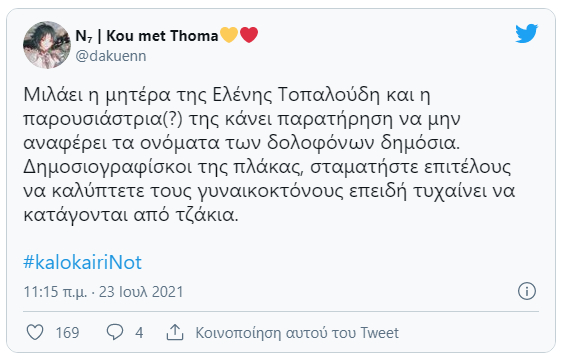Click the red heart emoji in name
Screen dimensions: 563x360
click(249, 35)
